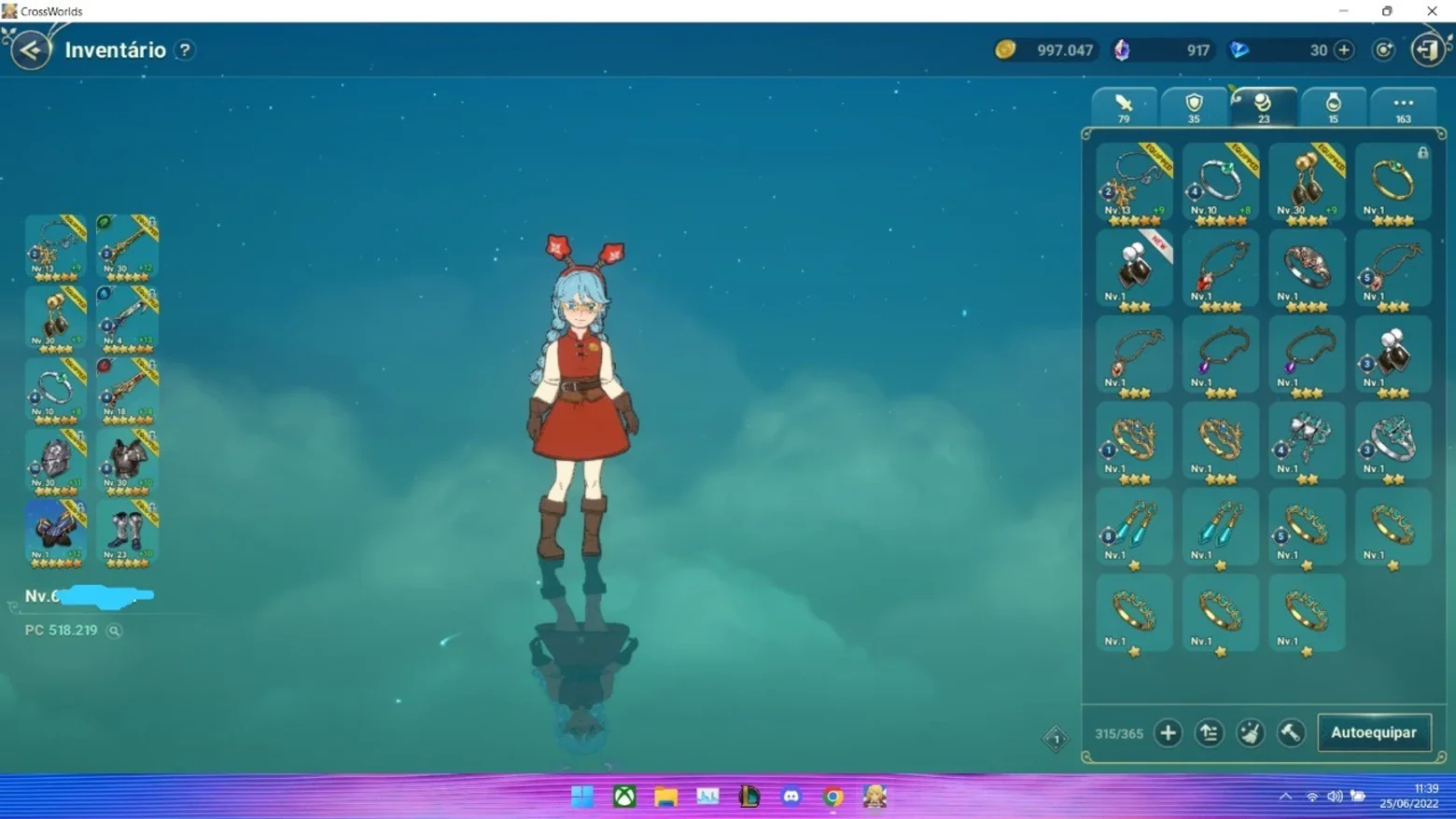1456x819 pixels.
Task: Open the Nv.10 ring in the equipped slots
Action: click(56, 392)
